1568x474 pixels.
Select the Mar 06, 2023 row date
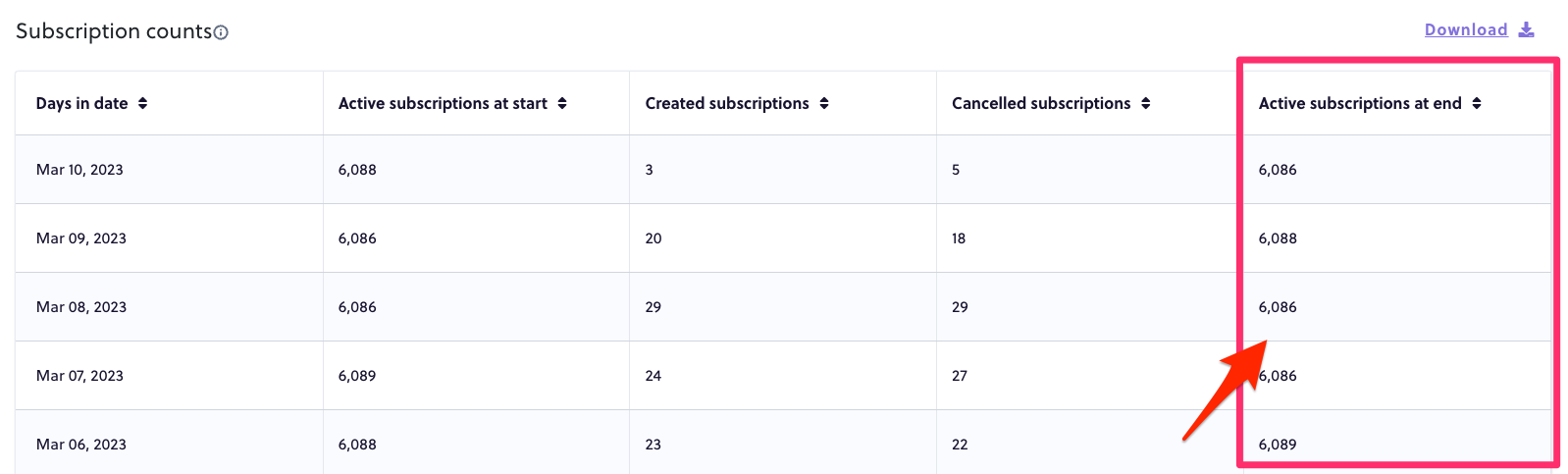click(x=81, y=445)
